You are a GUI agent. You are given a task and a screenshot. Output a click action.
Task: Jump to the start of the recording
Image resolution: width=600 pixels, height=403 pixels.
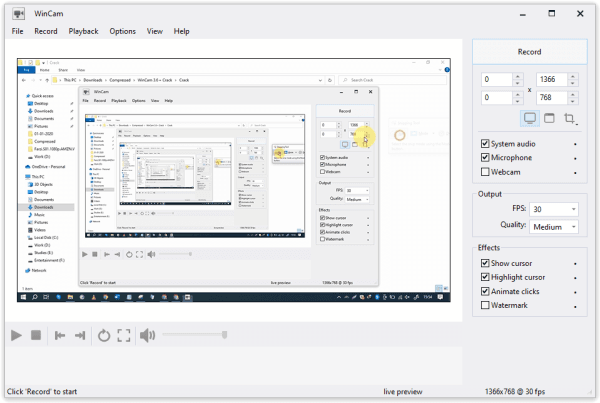pyautogui.click(x=60, y=336)
